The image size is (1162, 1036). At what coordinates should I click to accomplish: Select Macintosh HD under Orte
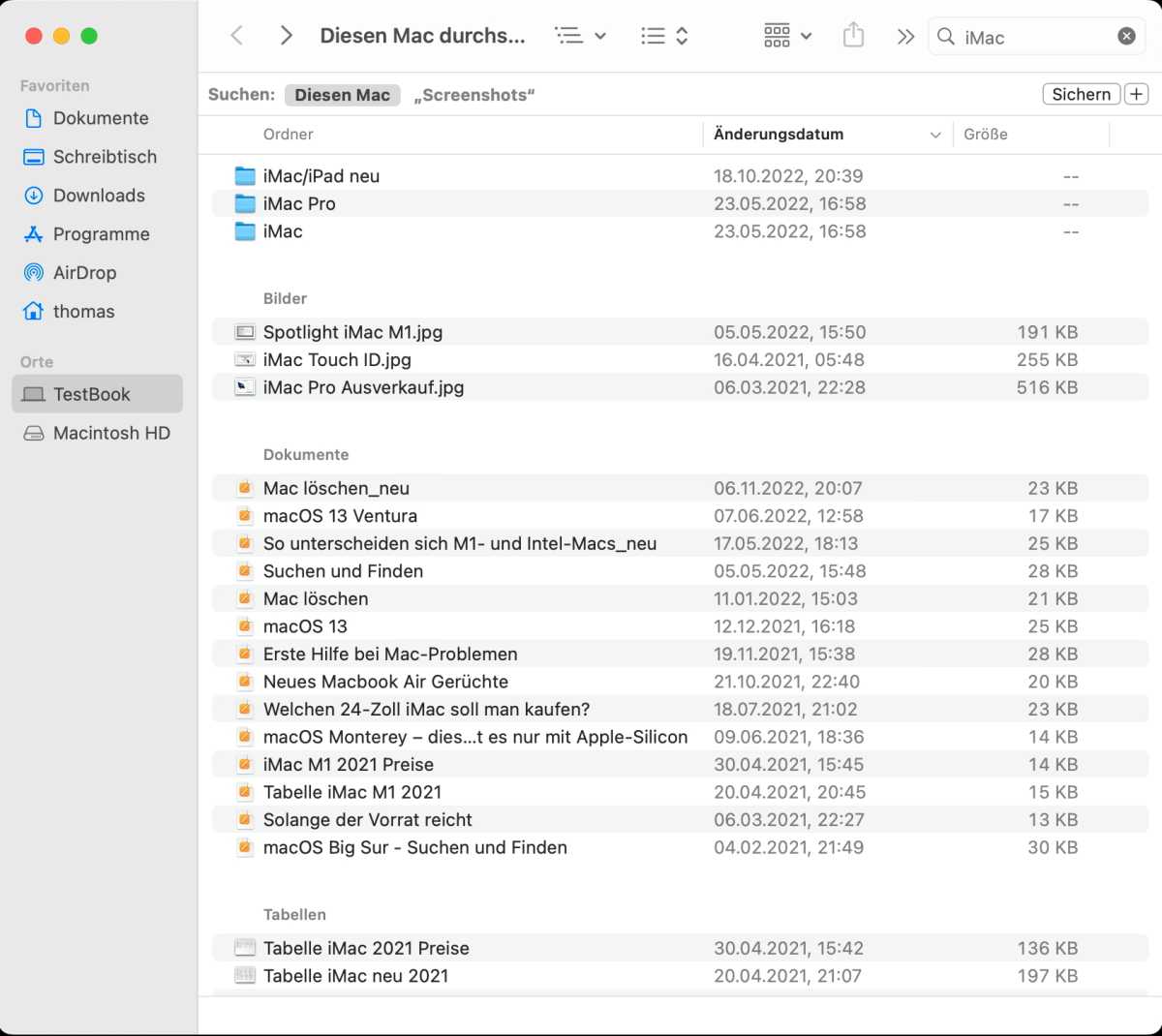97,433
